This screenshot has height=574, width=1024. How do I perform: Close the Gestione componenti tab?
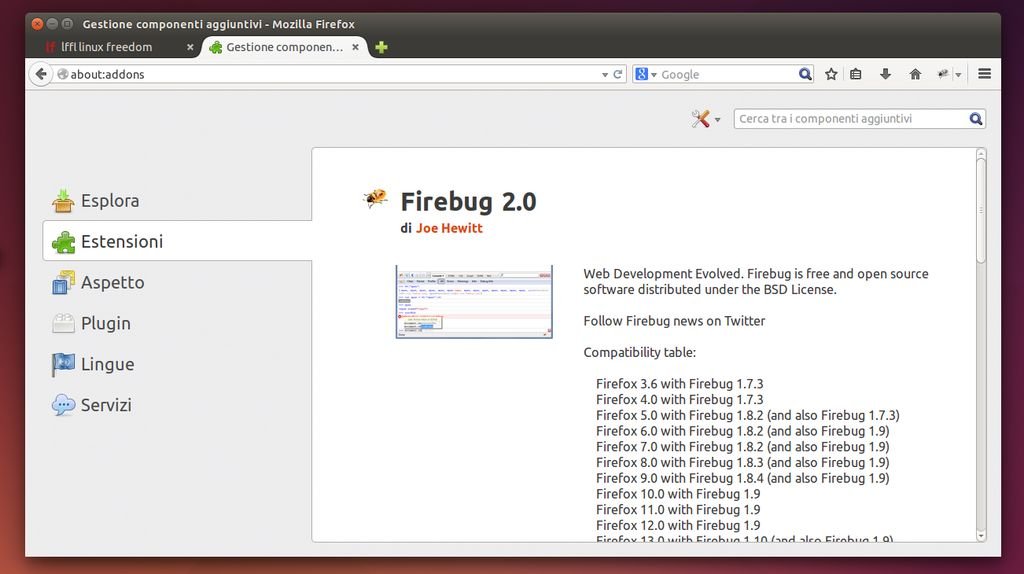pyautogui.click(x=355, y=47)
